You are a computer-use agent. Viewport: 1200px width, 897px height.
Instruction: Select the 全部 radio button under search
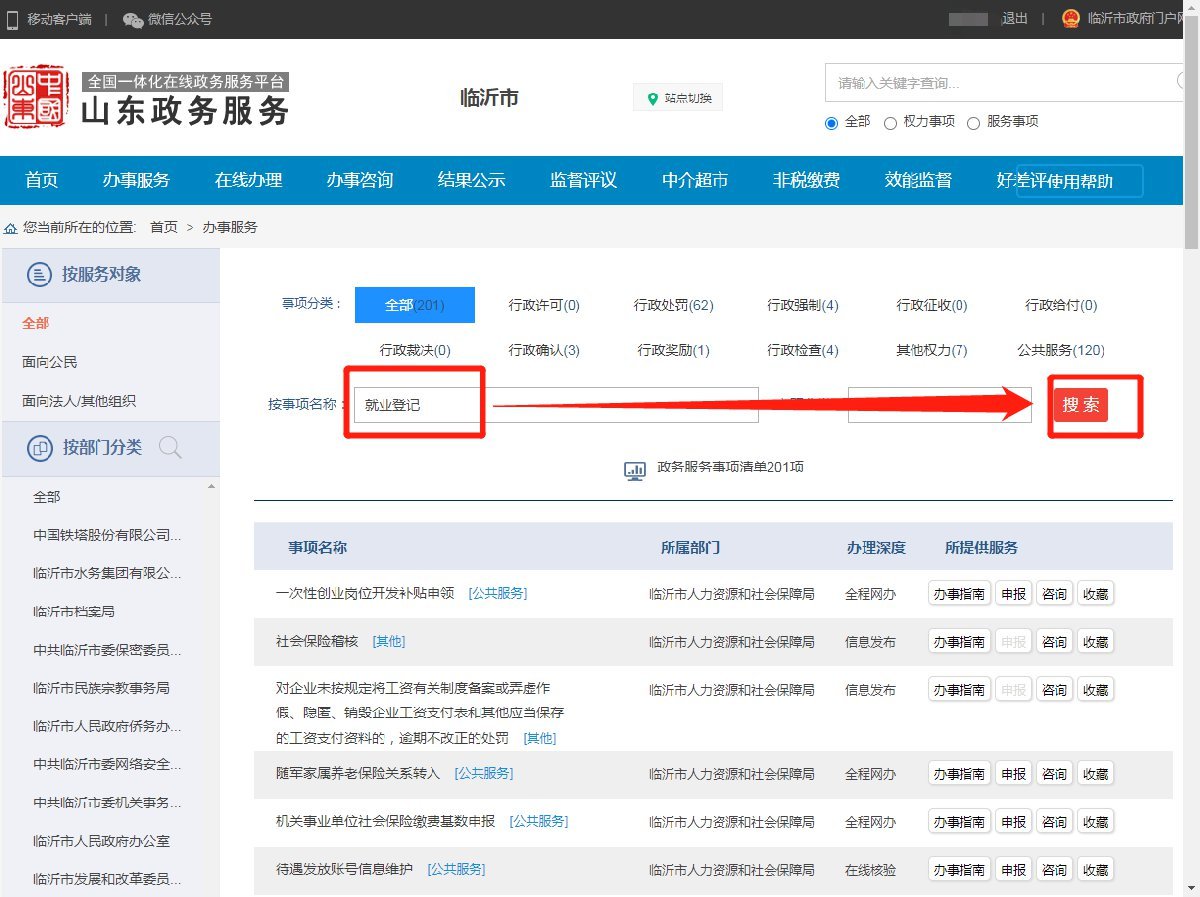[831, 123]
